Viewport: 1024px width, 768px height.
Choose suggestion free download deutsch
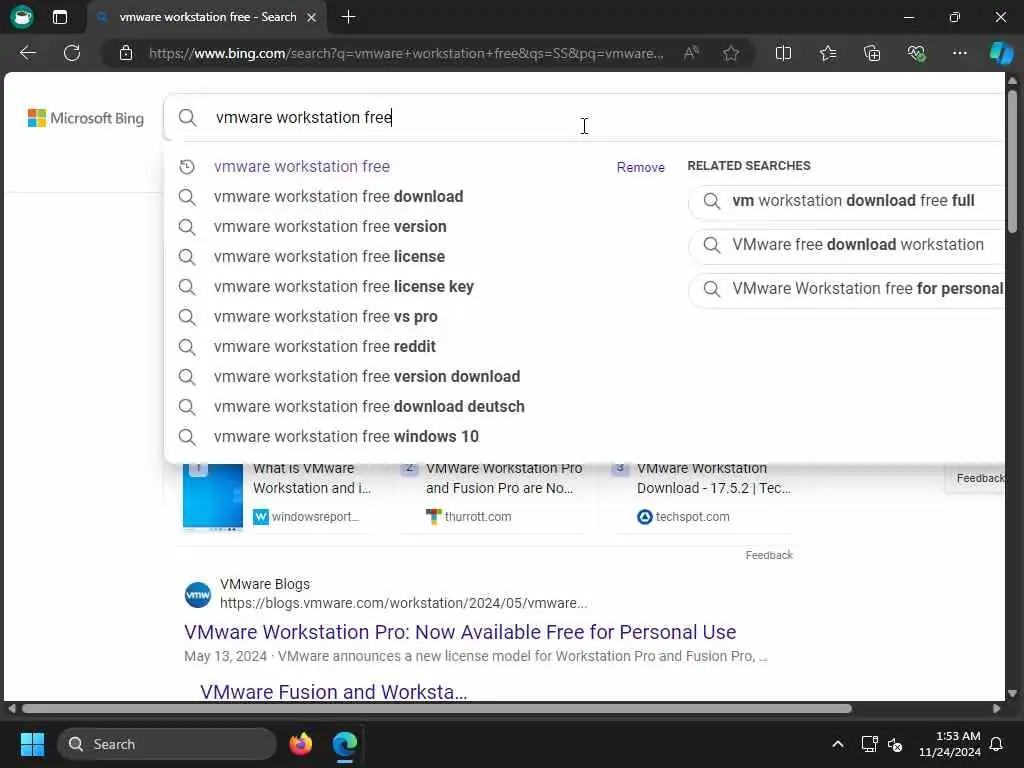pos(369,407)
